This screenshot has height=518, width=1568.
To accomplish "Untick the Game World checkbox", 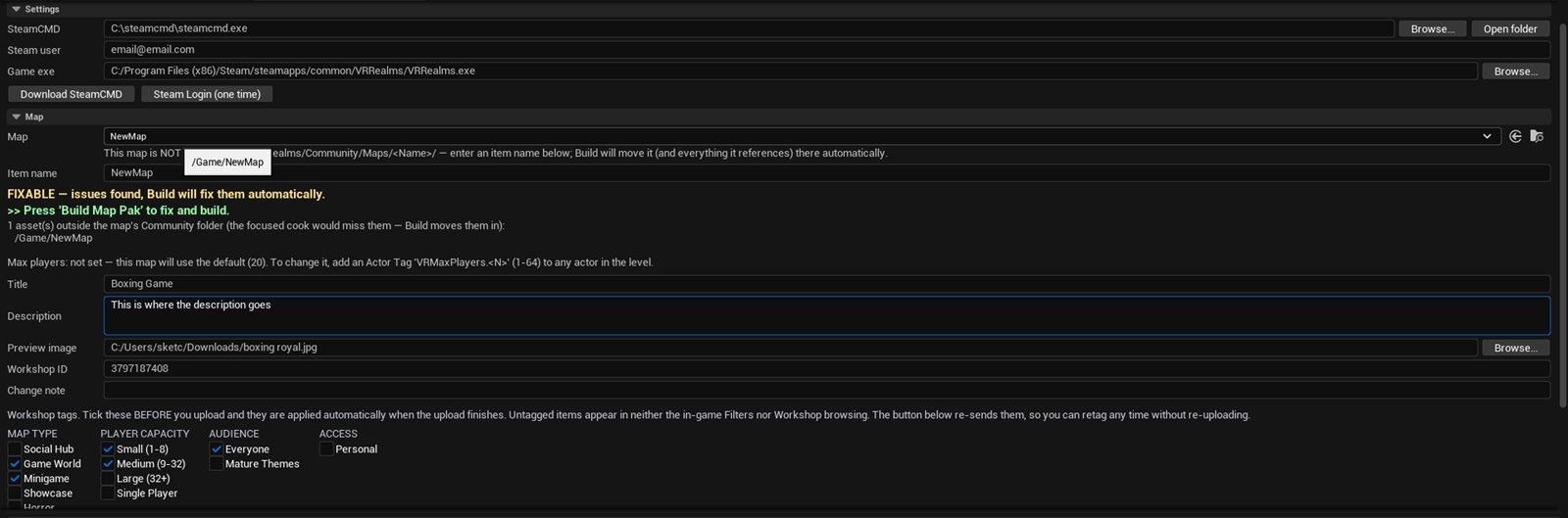I will click(15, 464).
